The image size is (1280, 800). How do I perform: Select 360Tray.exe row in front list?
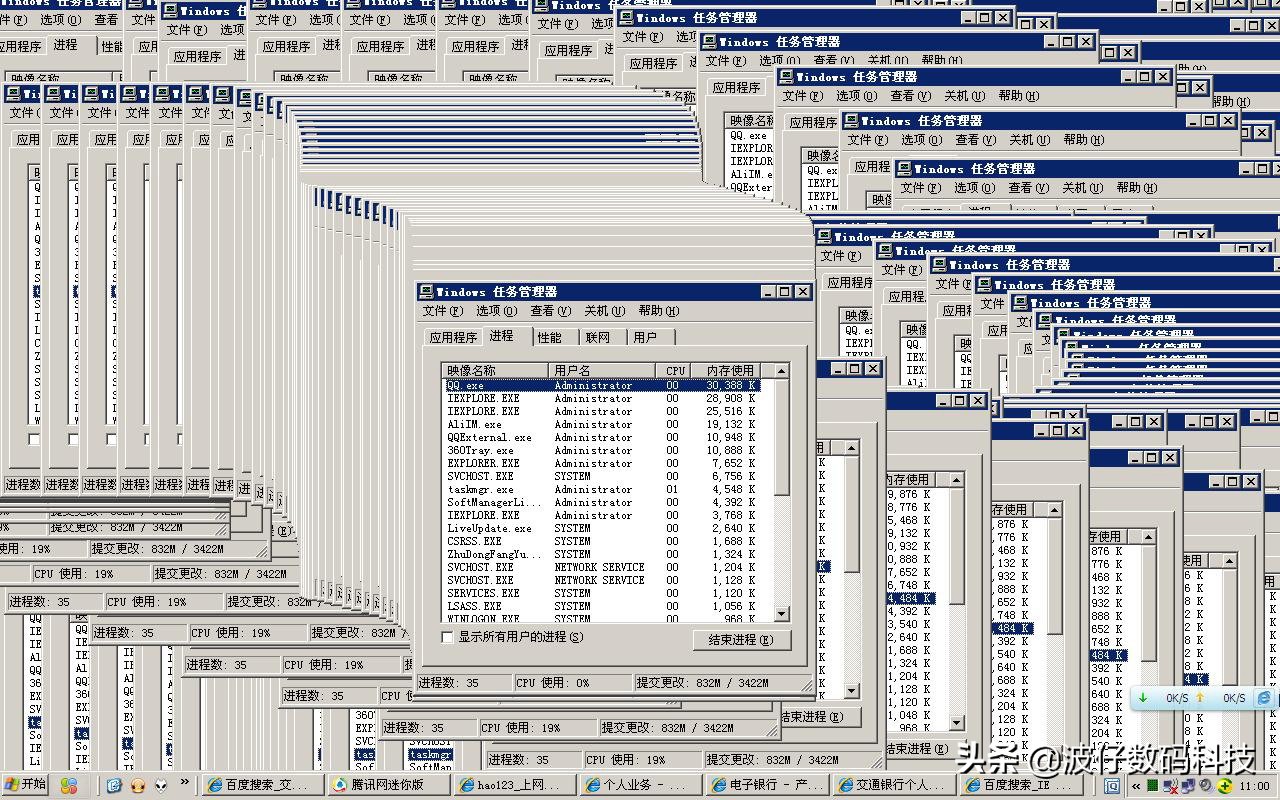point(602,450)
